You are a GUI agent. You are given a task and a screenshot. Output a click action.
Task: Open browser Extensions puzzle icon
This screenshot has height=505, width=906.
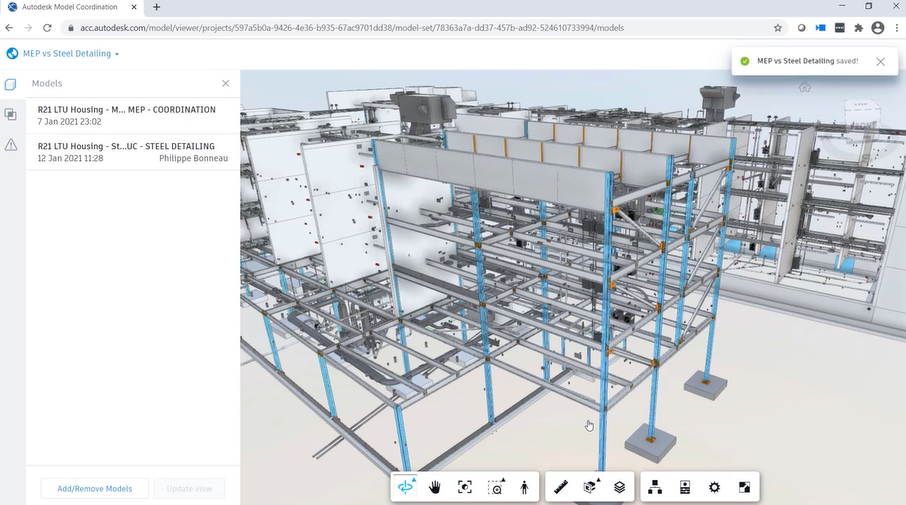[x=859, y=28]
